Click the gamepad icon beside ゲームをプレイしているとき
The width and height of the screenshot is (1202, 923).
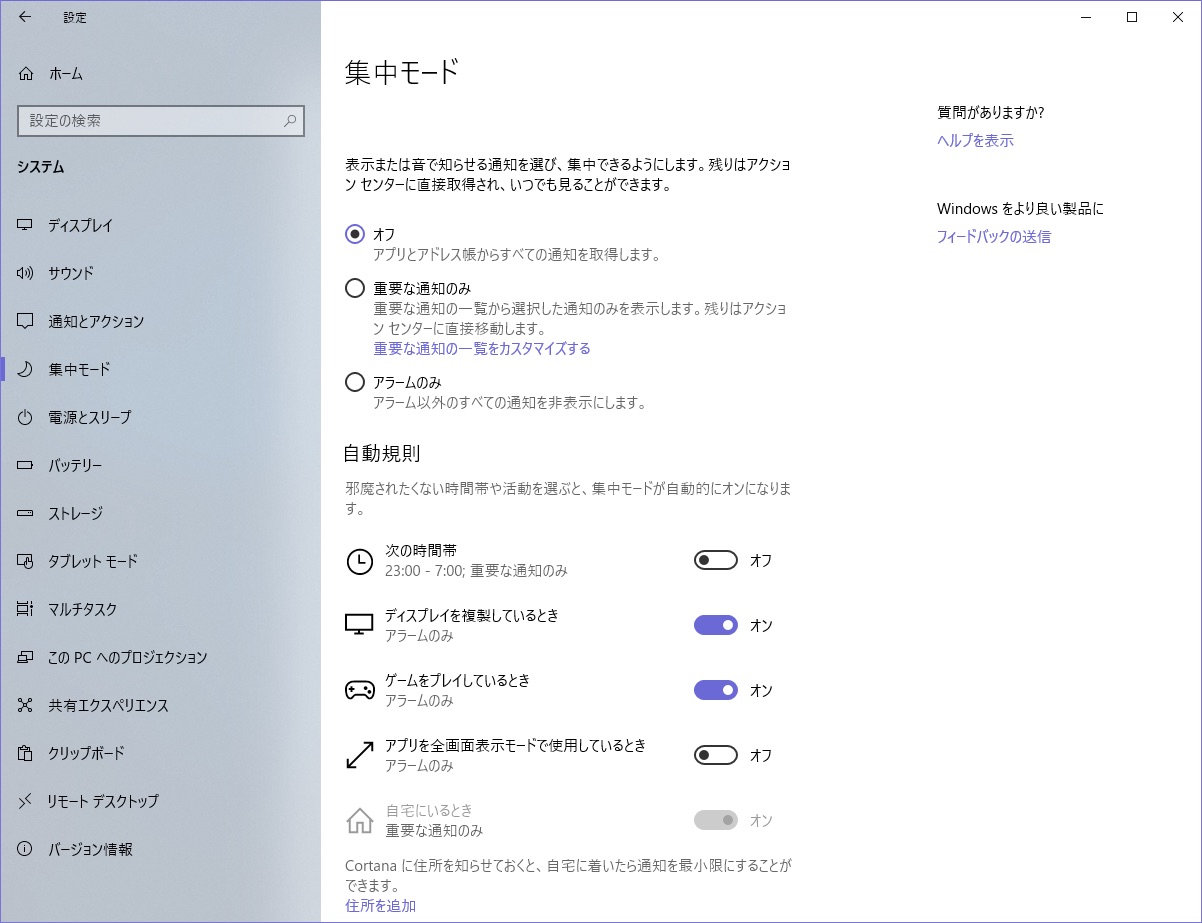click(359, 690)
